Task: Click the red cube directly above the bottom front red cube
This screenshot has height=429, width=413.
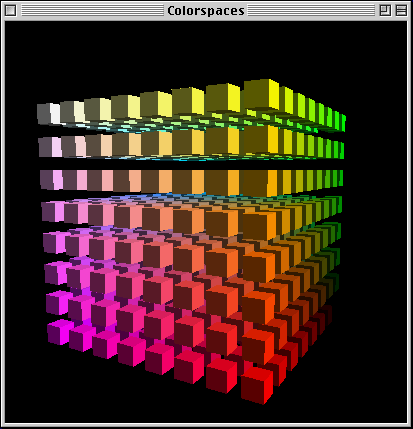Action: [x=258, y=346]
